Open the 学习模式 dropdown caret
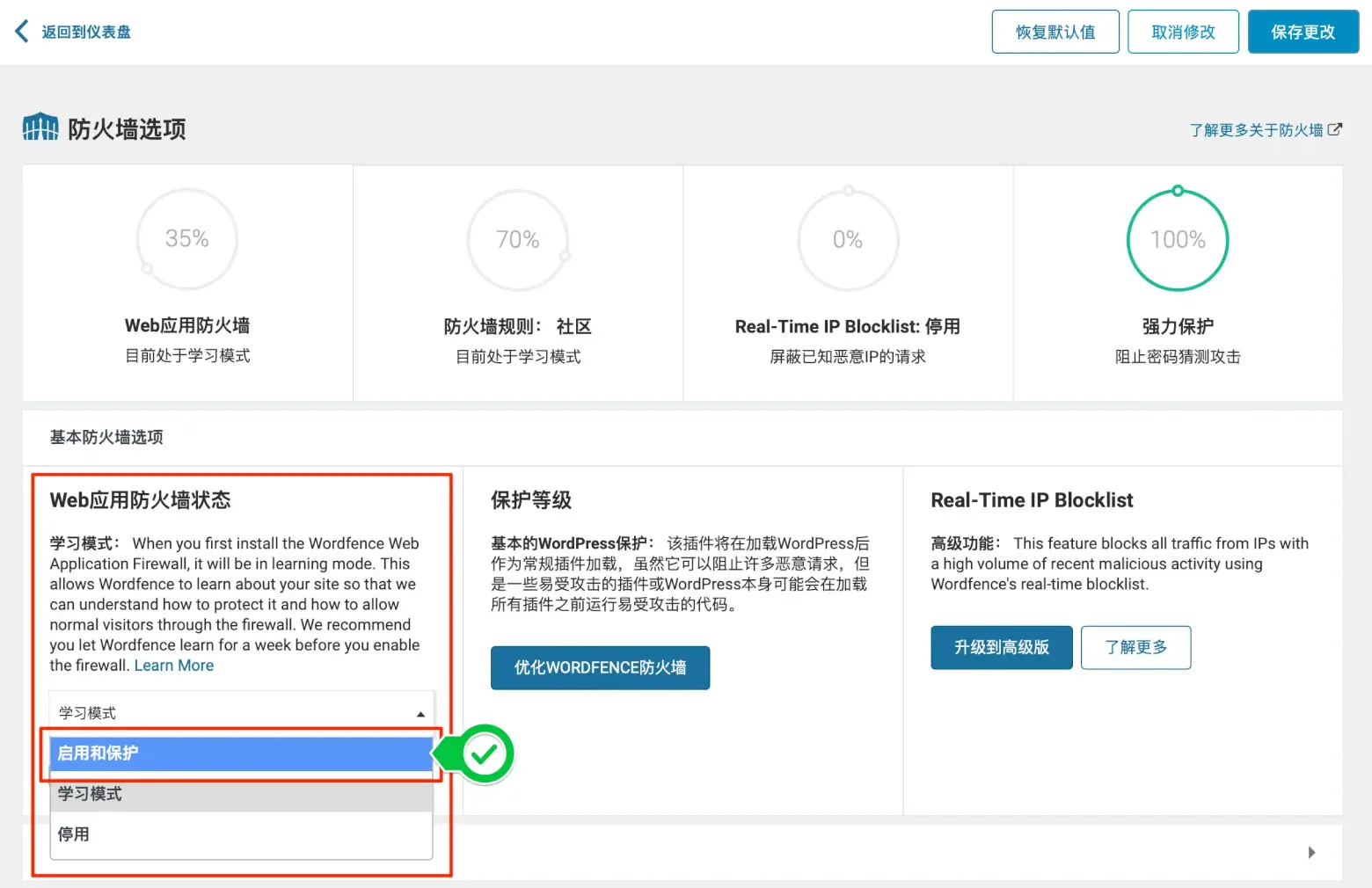The width and height of the screenshot is (1372, 888). pos(420,713)
